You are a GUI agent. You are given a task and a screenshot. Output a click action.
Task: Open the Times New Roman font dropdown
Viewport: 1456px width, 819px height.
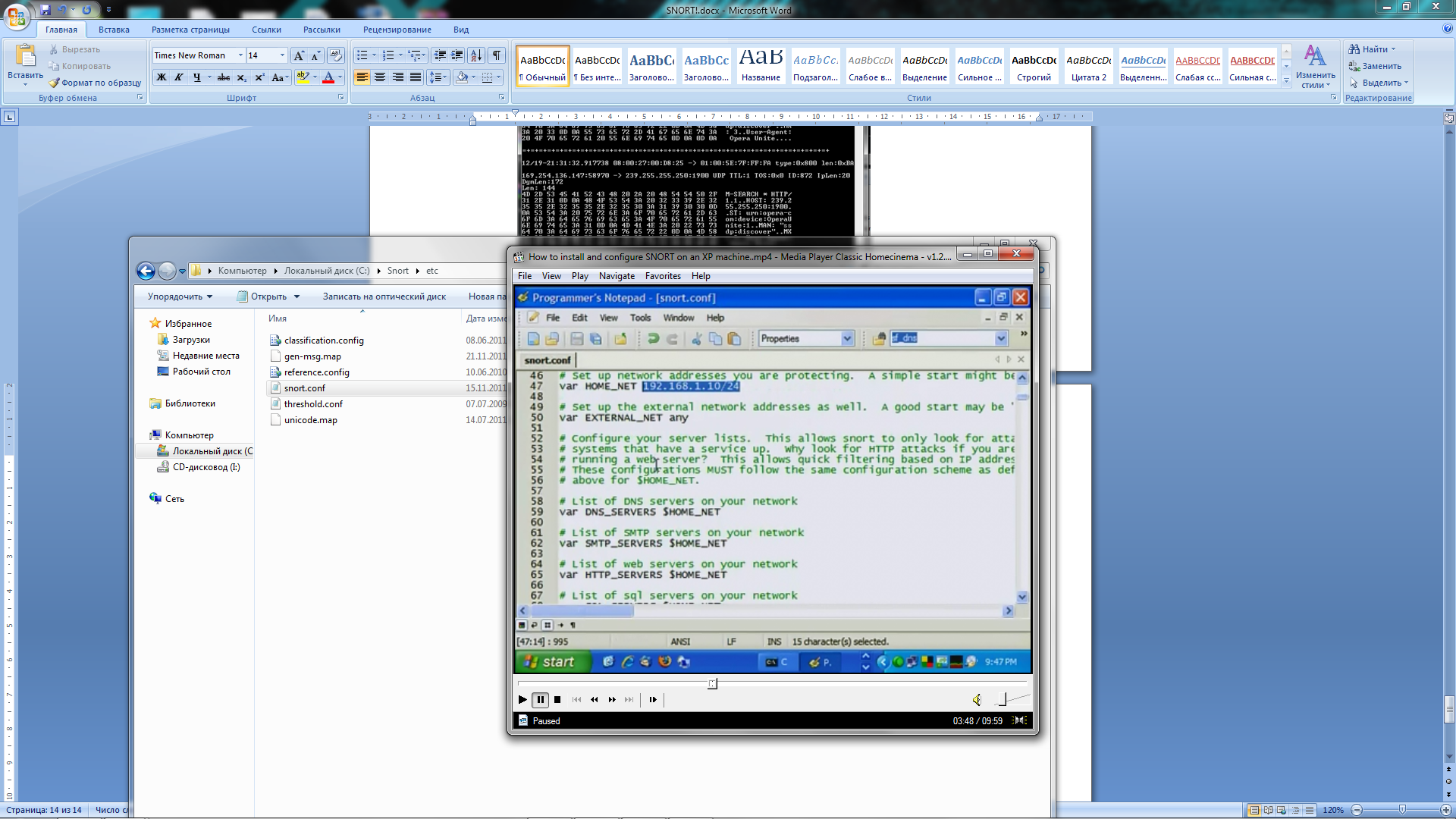point(240,55)
